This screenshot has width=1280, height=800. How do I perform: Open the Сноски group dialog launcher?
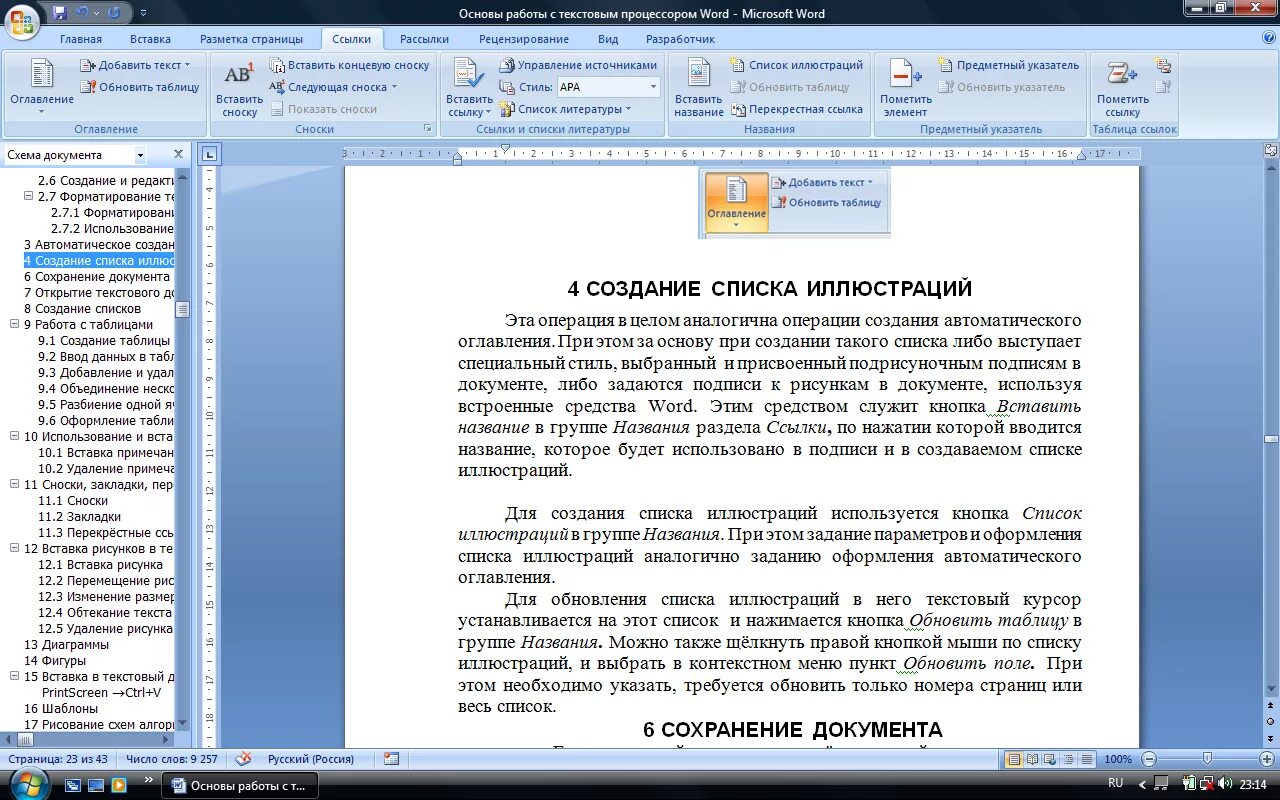[x=428, y=129]
